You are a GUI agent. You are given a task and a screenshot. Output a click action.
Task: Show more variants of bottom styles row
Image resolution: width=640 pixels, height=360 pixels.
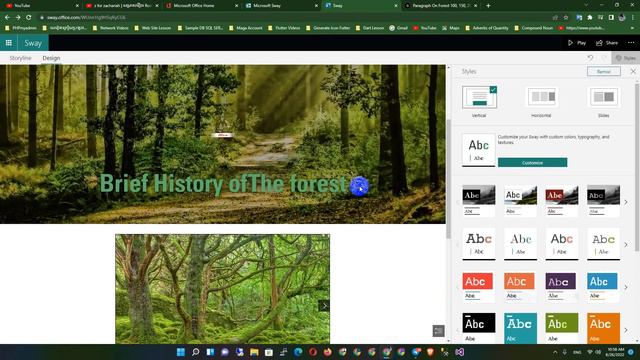[626, 330]
